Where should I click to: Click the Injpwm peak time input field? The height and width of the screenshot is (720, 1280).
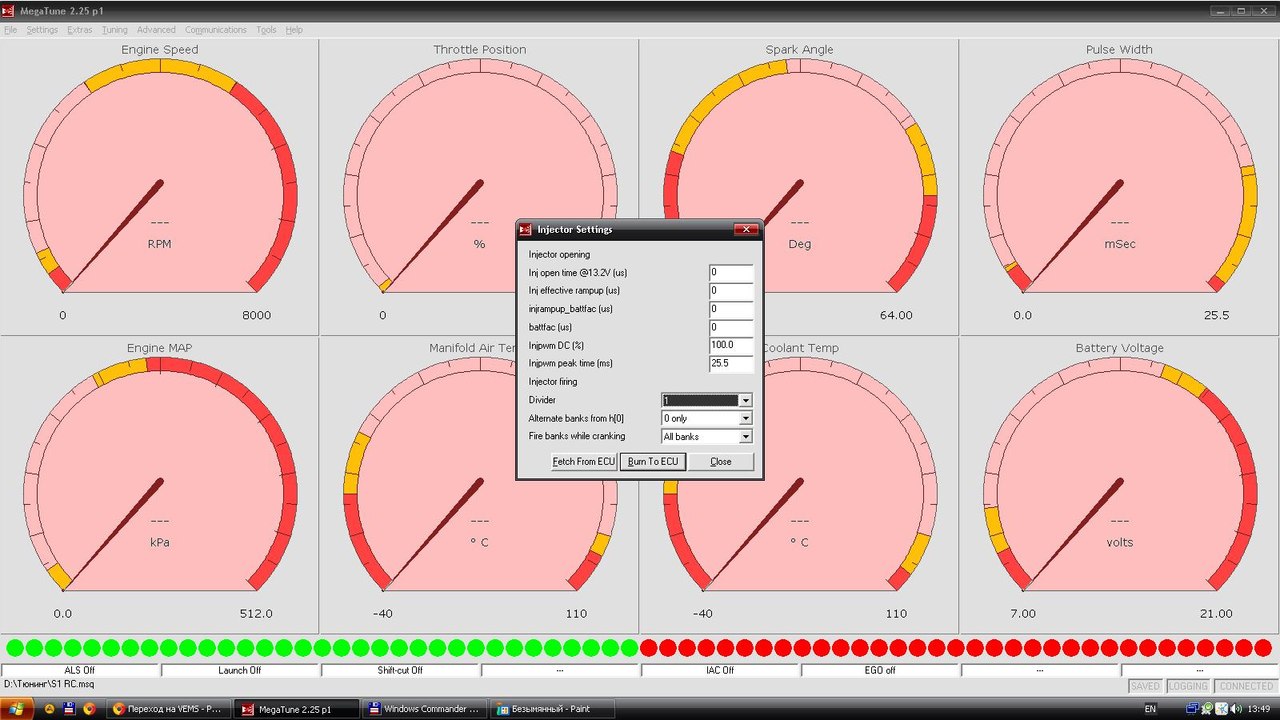(730, 364)
